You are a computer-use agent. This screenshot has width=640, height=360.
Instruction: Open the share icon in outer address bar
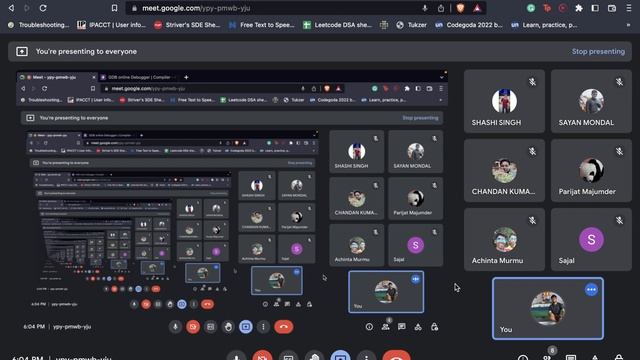pyautogui.click(x=441, y=8)
